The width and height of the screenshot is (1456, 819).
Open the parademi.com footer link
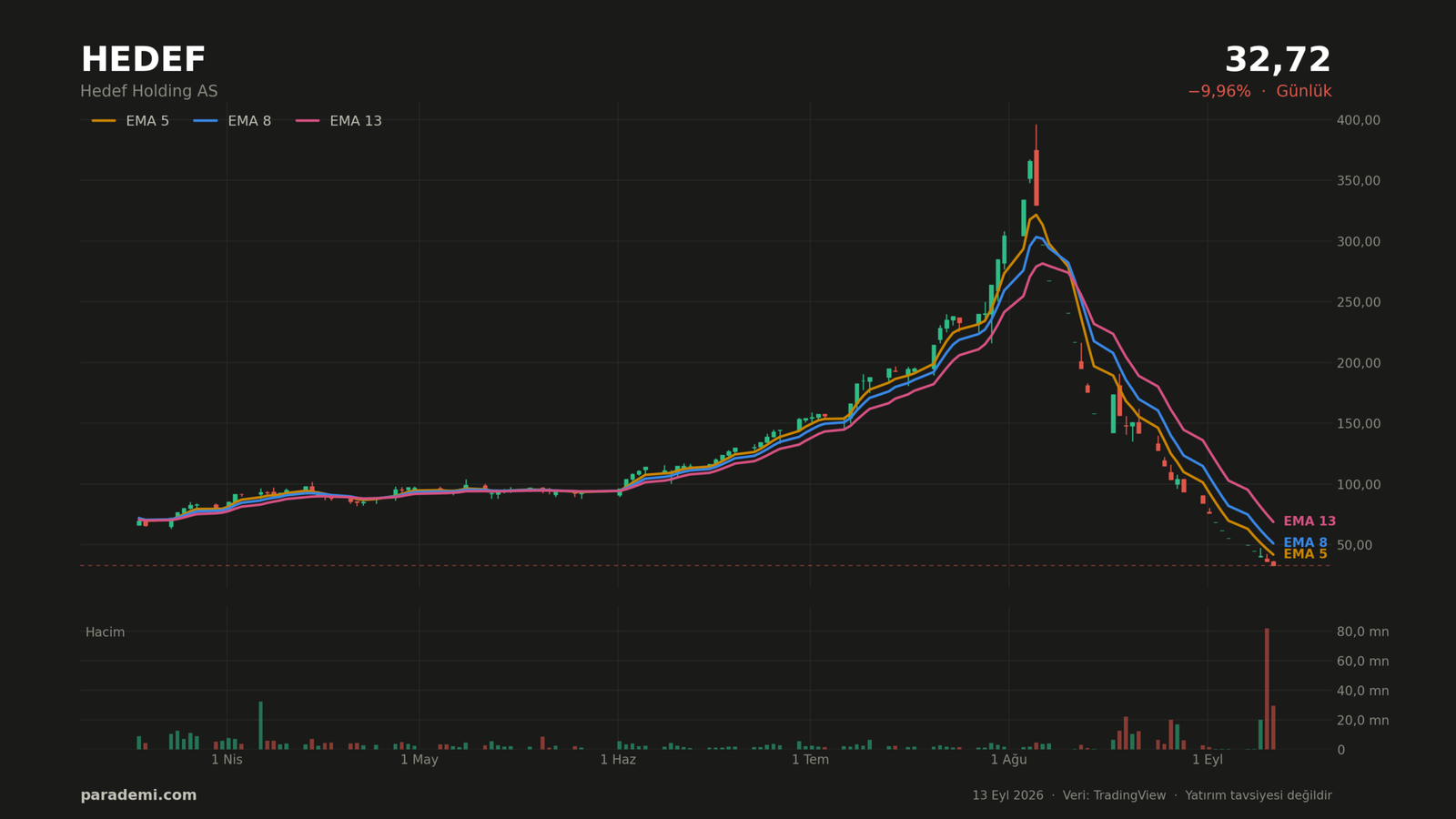[138, 795]
